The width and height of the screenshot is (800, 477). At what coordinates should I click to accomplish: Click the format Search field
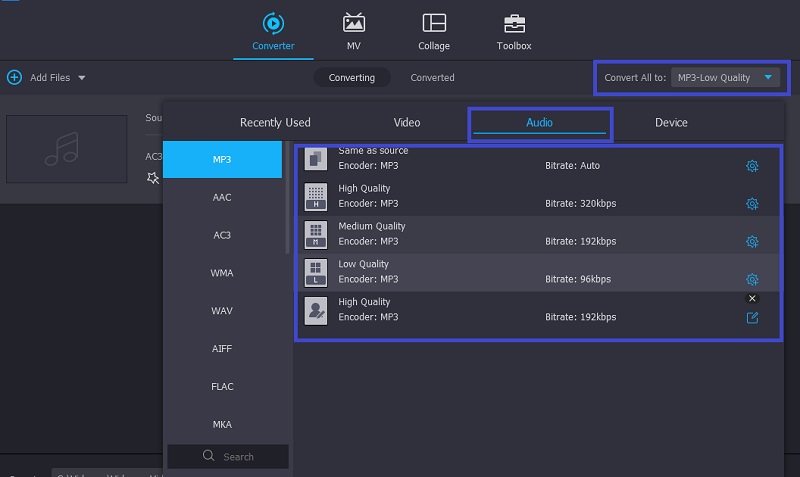coord(228,456)
